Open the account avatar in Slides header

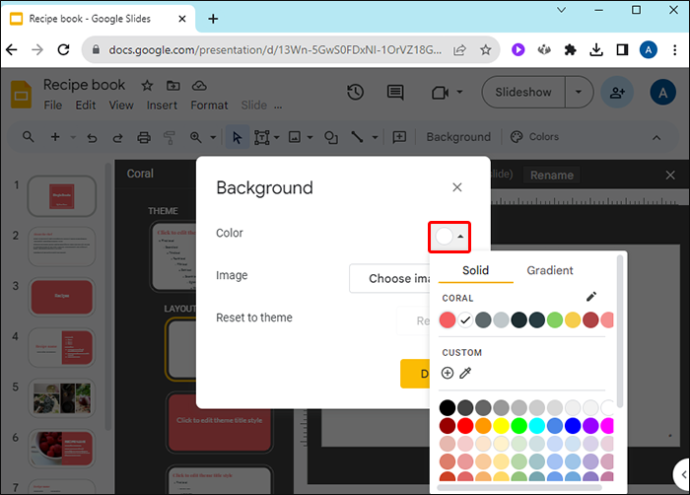663,92
